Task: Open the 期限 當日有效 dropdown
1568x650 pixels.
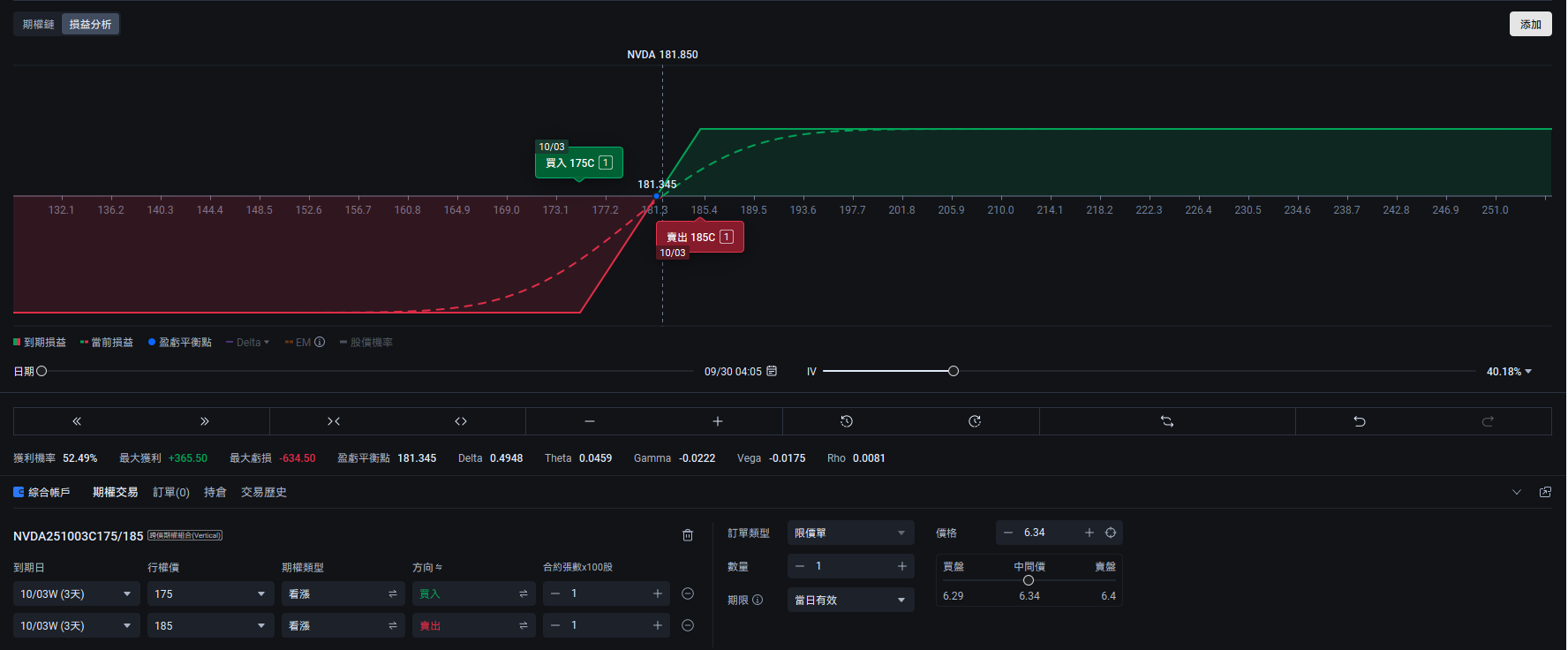Action: [x=849, y=600]
